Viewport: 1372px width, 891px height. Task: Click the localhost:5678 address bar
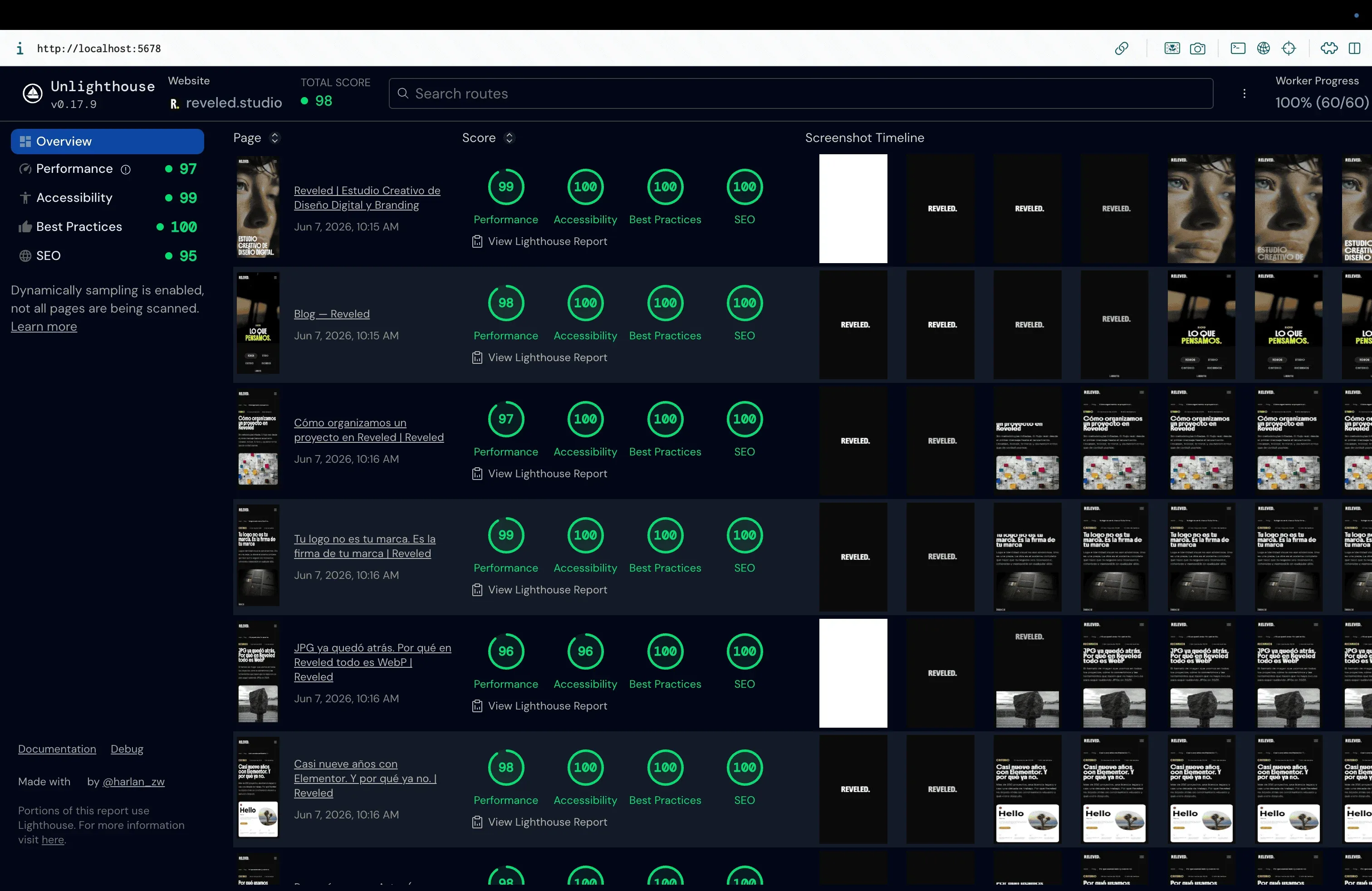(99, 49)
